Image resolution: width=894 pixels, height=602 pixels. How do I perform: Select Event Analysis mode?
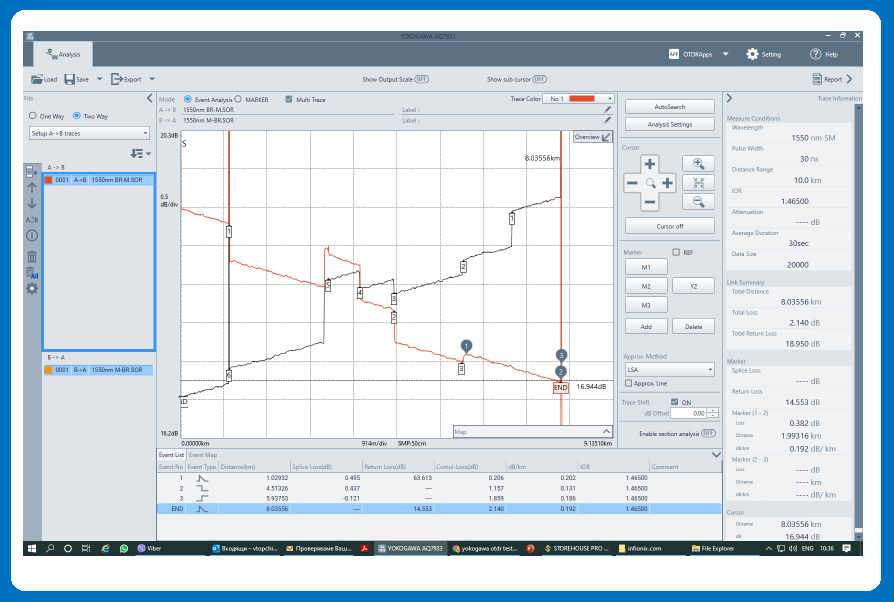[x=188, y=99]
